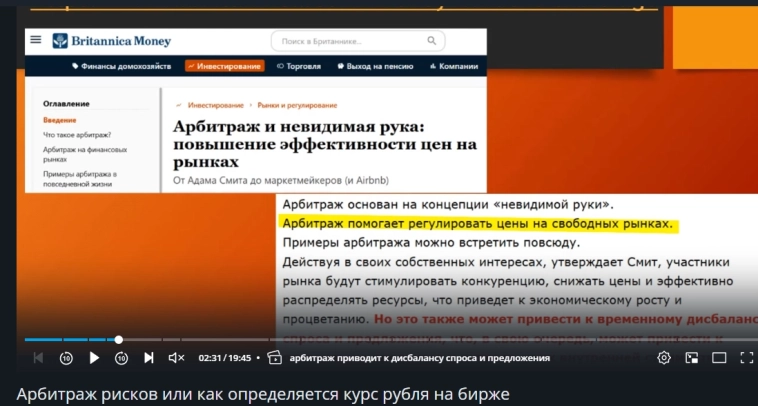The height and width of the screenshot is (406, 758).
Task: Select Примеры арбитража в повседневной жизни link
Action: [x=80, y=179]
